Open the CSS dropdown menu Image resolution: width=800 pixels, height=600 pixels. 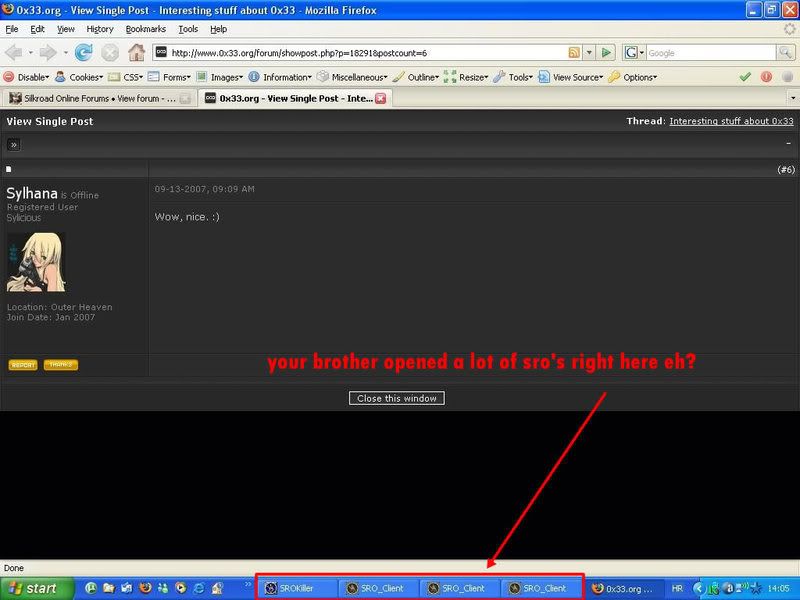(126, 77)
